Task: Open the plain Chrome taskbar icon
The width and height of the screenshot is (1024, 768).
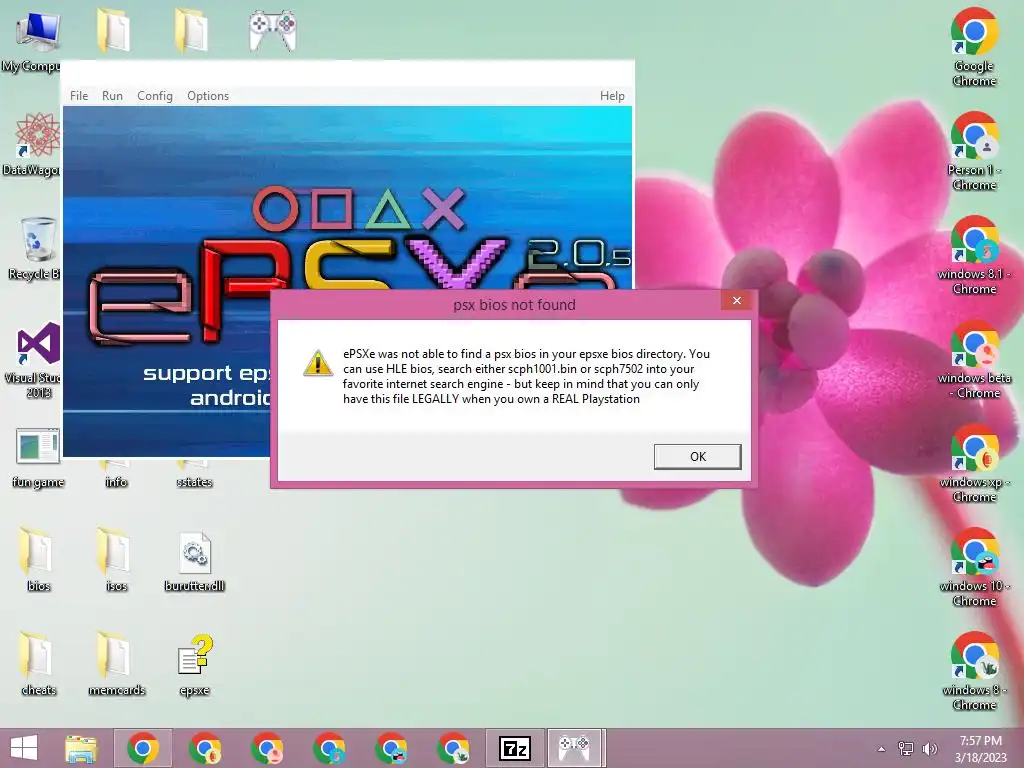Action: [143, 748]
